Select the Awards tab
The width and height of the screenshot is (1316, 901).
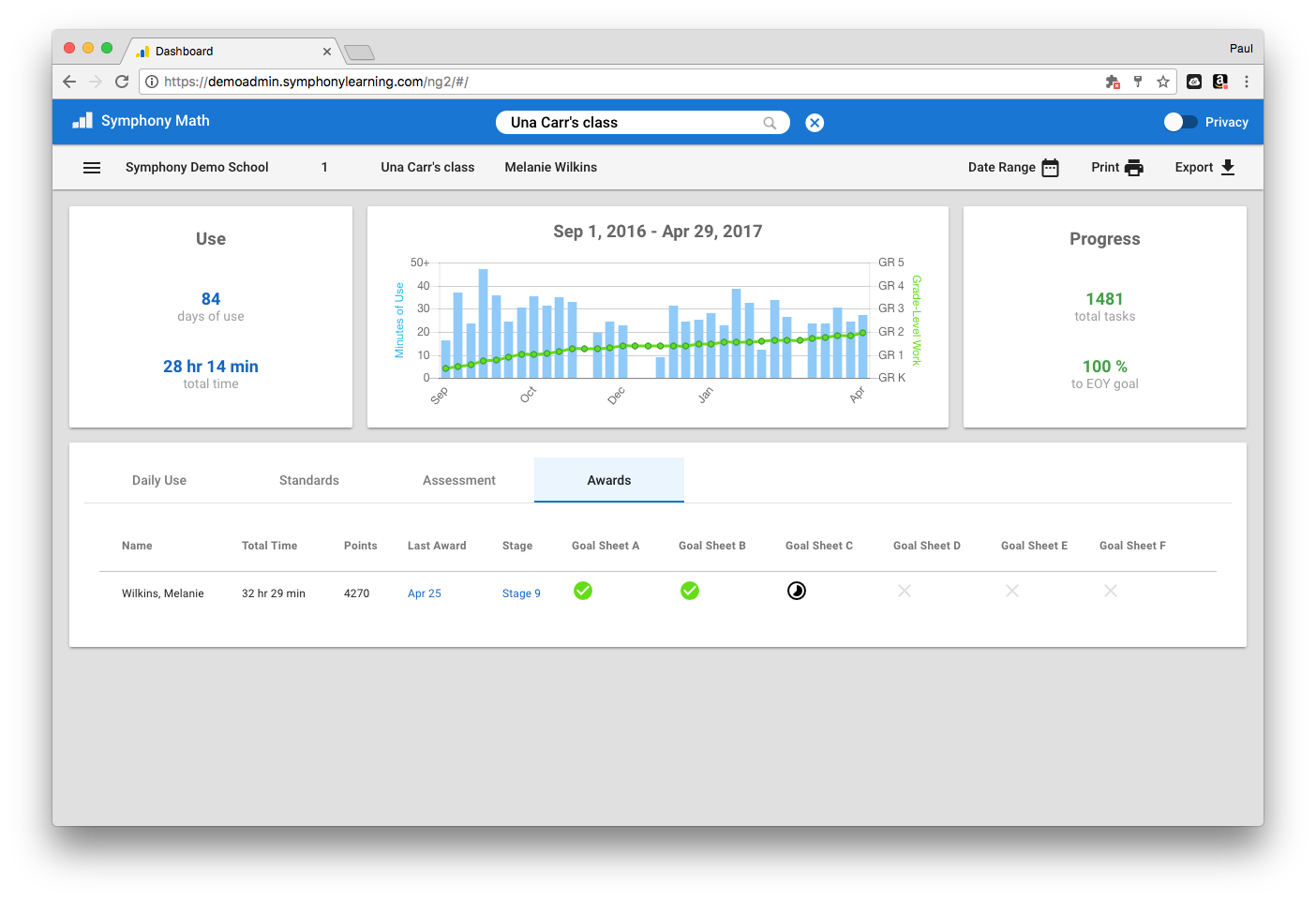(x=609, y=480)
